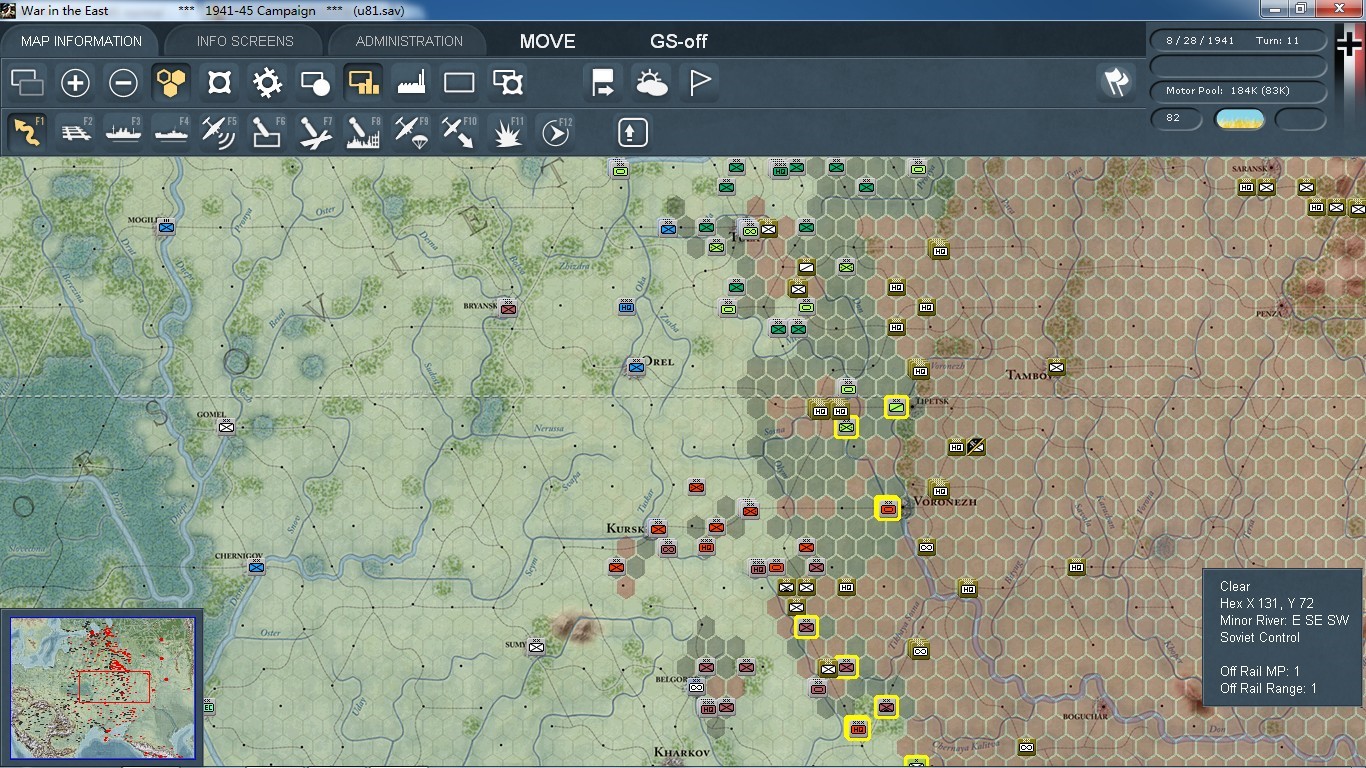Viewport: 1366px width, 768px height.
Task: Click the zoom out (minus) map button
Action: (123, 83)
